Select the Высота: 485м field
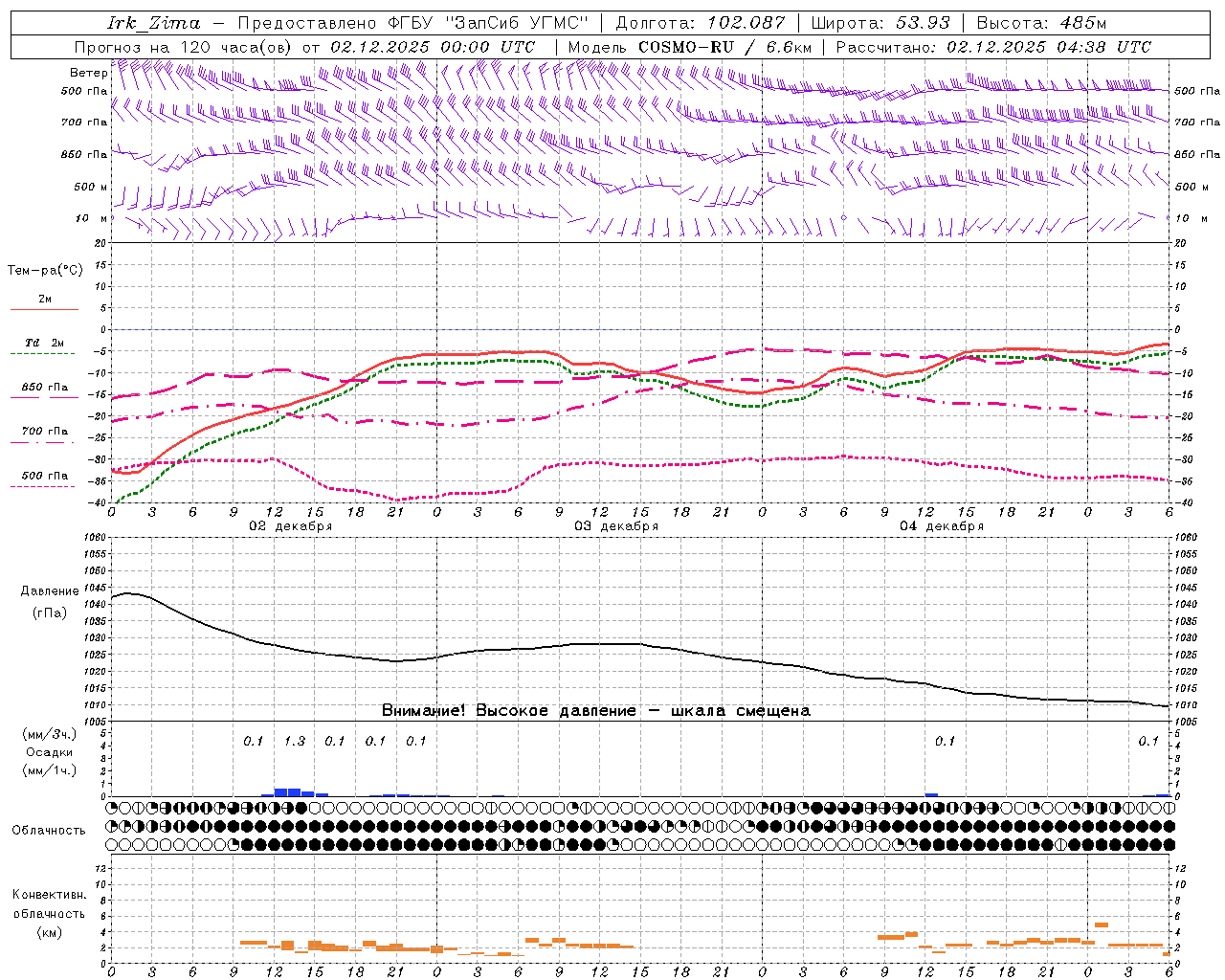The image size is (1225, 980). (x=1041, y=23)
